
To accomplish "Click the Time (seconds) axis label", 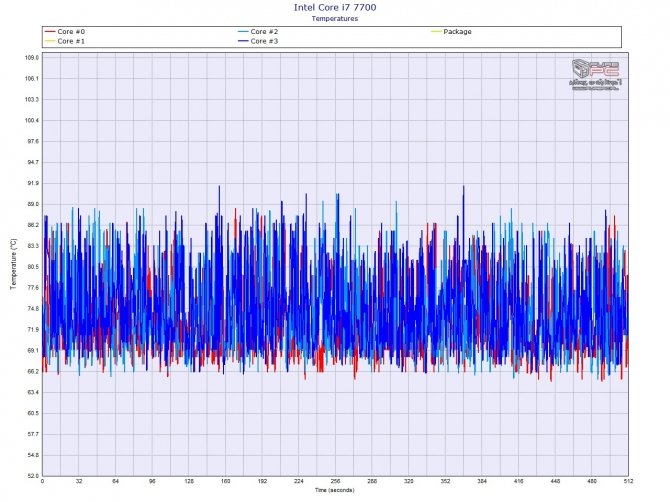I will [x=335, y=490].
